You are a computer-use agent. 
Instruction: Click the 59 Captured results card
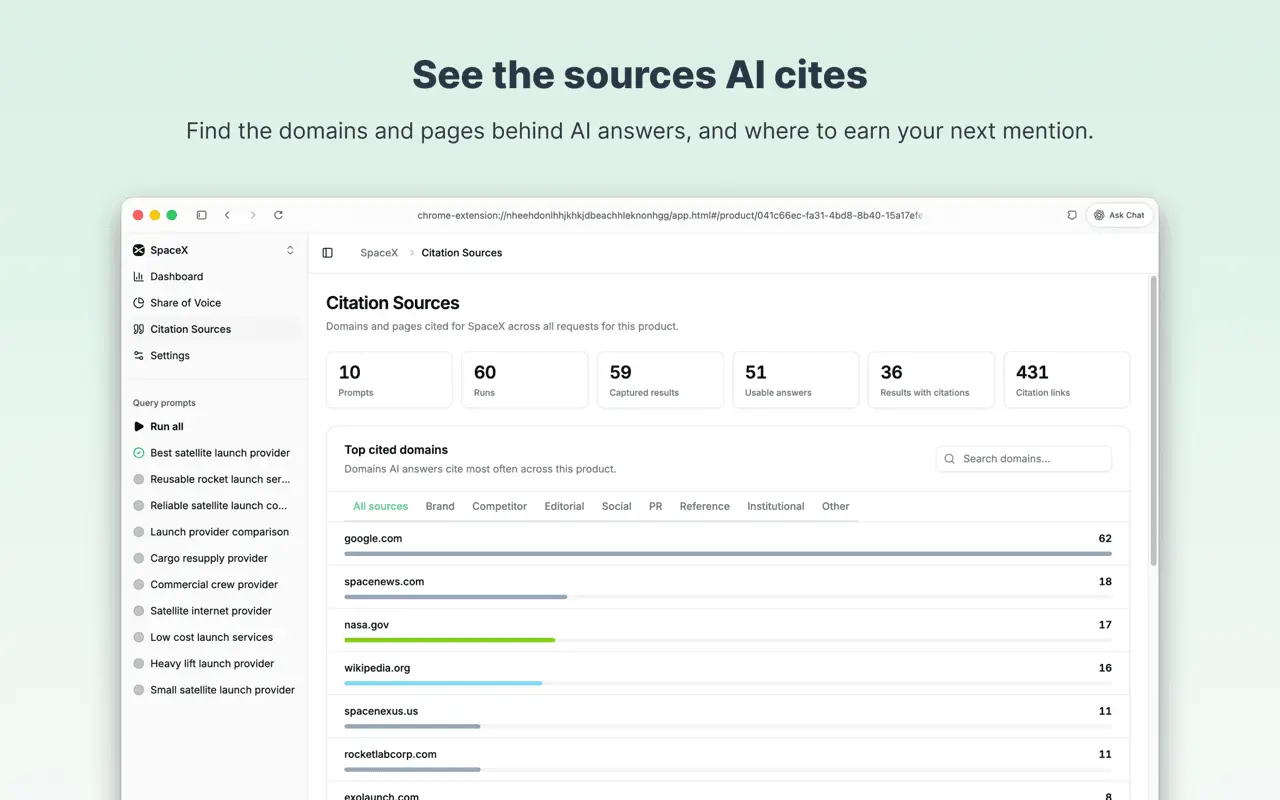(x=660, y=380)
